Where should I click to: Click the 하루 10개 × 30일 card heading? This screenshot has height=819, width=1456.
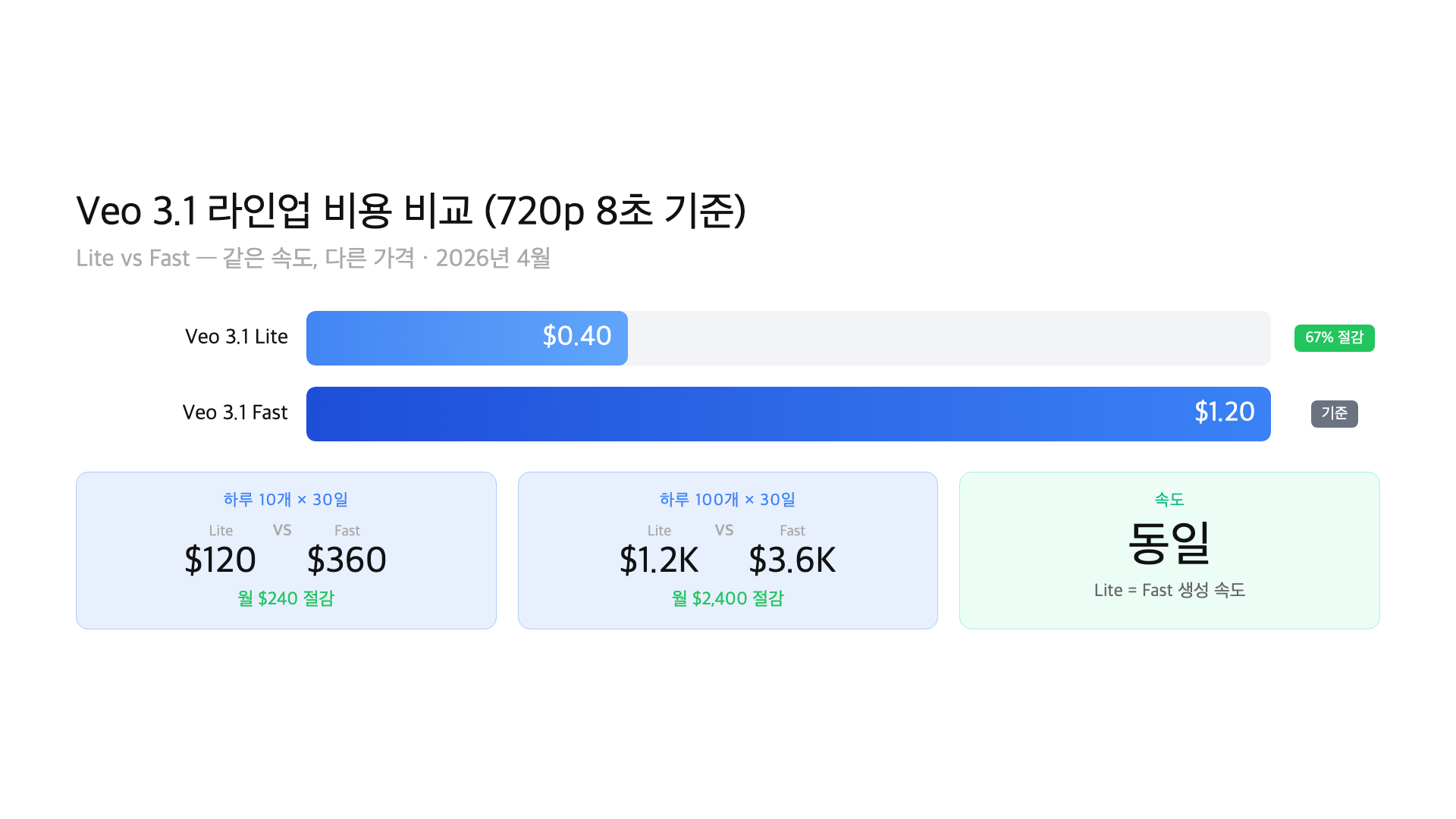click(x=286, y=500)
